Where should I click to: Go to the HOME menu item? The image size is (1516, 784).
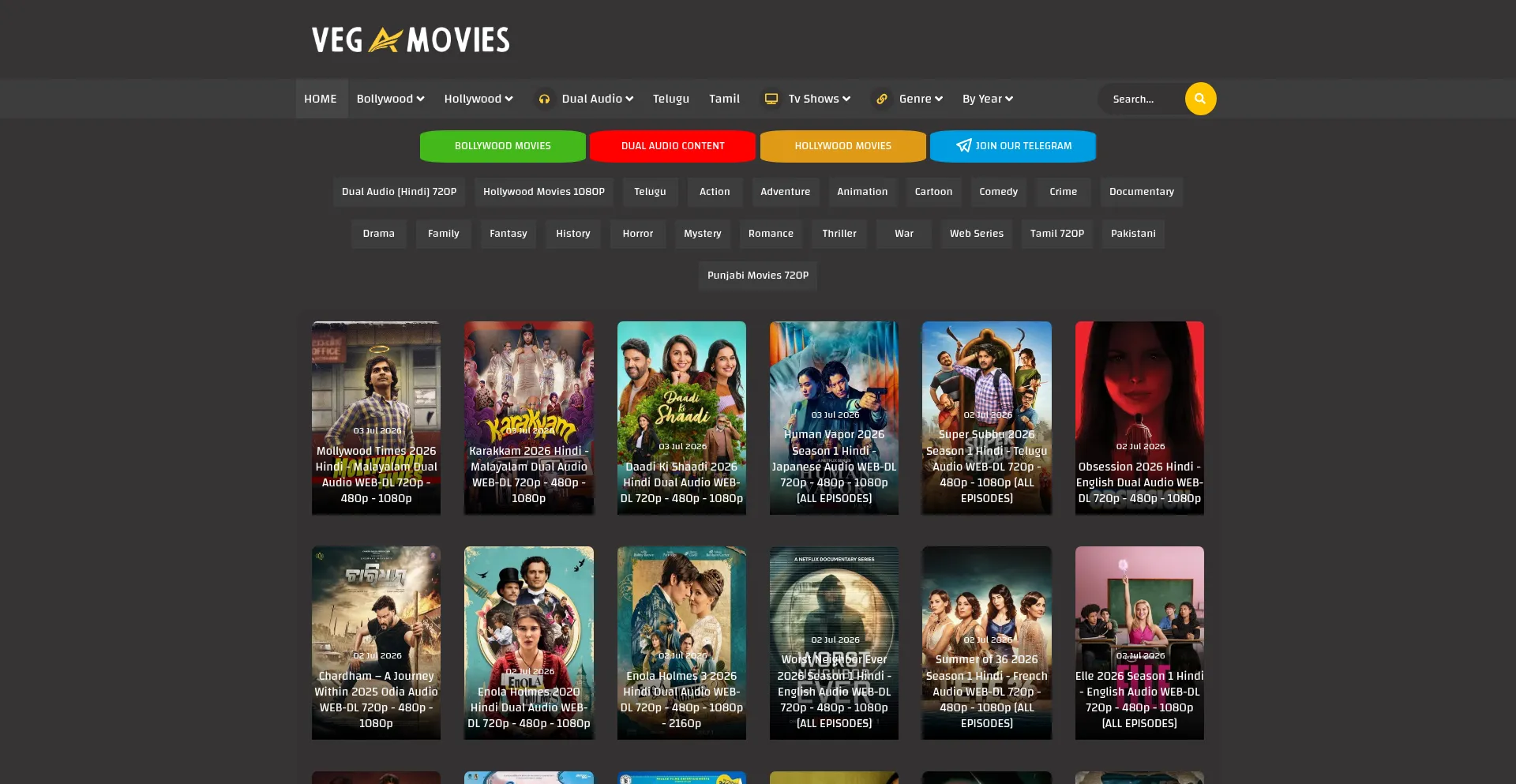(x=321, y=99)
